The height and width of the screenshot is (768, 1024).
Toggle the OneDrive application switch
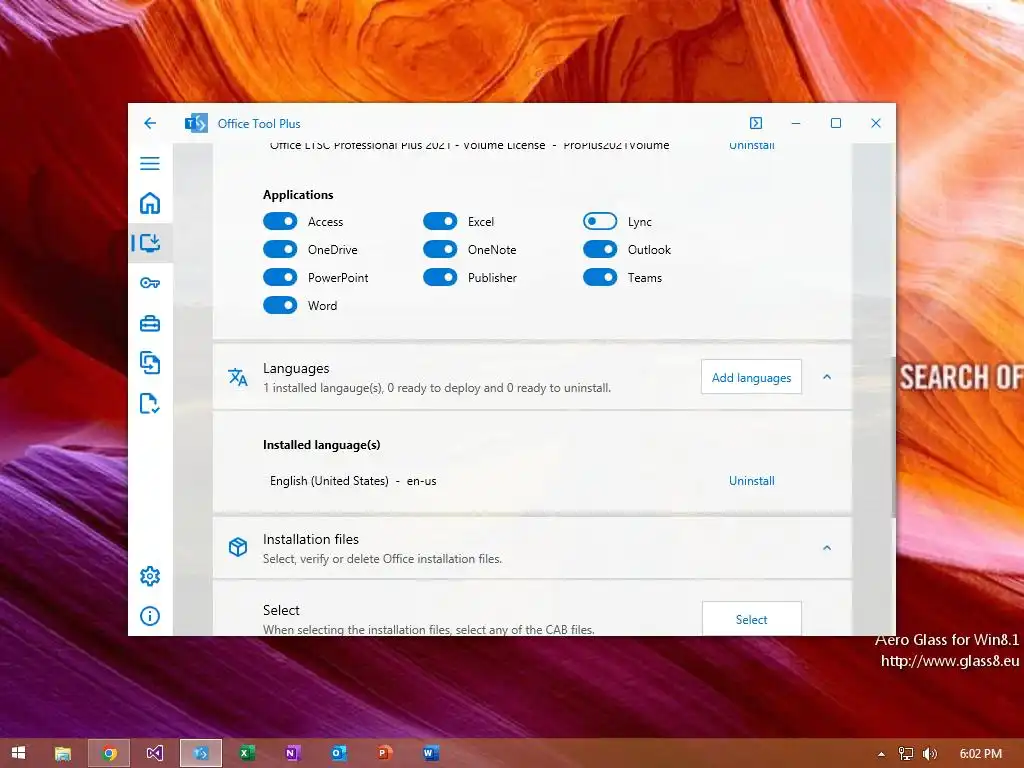pos(280,249)
